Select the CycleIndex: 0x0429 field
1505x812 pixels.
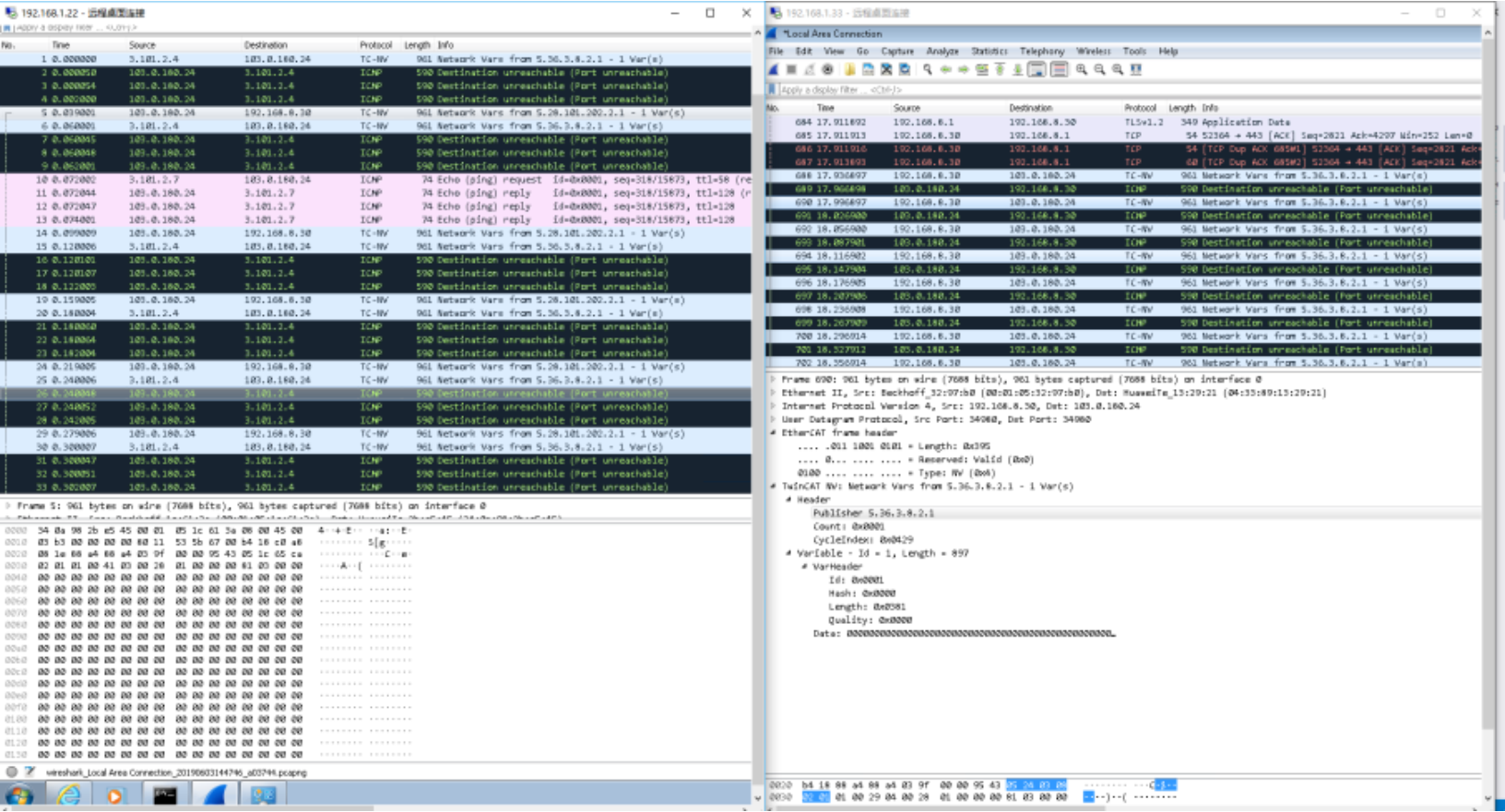862,540
